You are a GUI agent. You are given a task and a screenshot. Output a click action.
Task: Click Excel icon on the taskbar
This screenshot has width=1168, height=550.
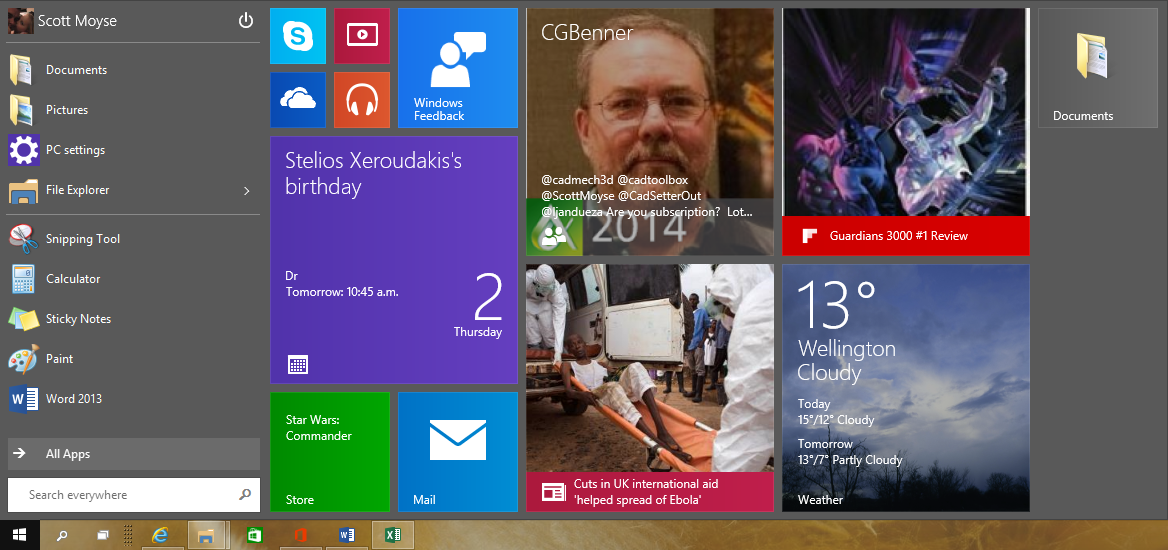pyautogui.click(x=391, y=535)
